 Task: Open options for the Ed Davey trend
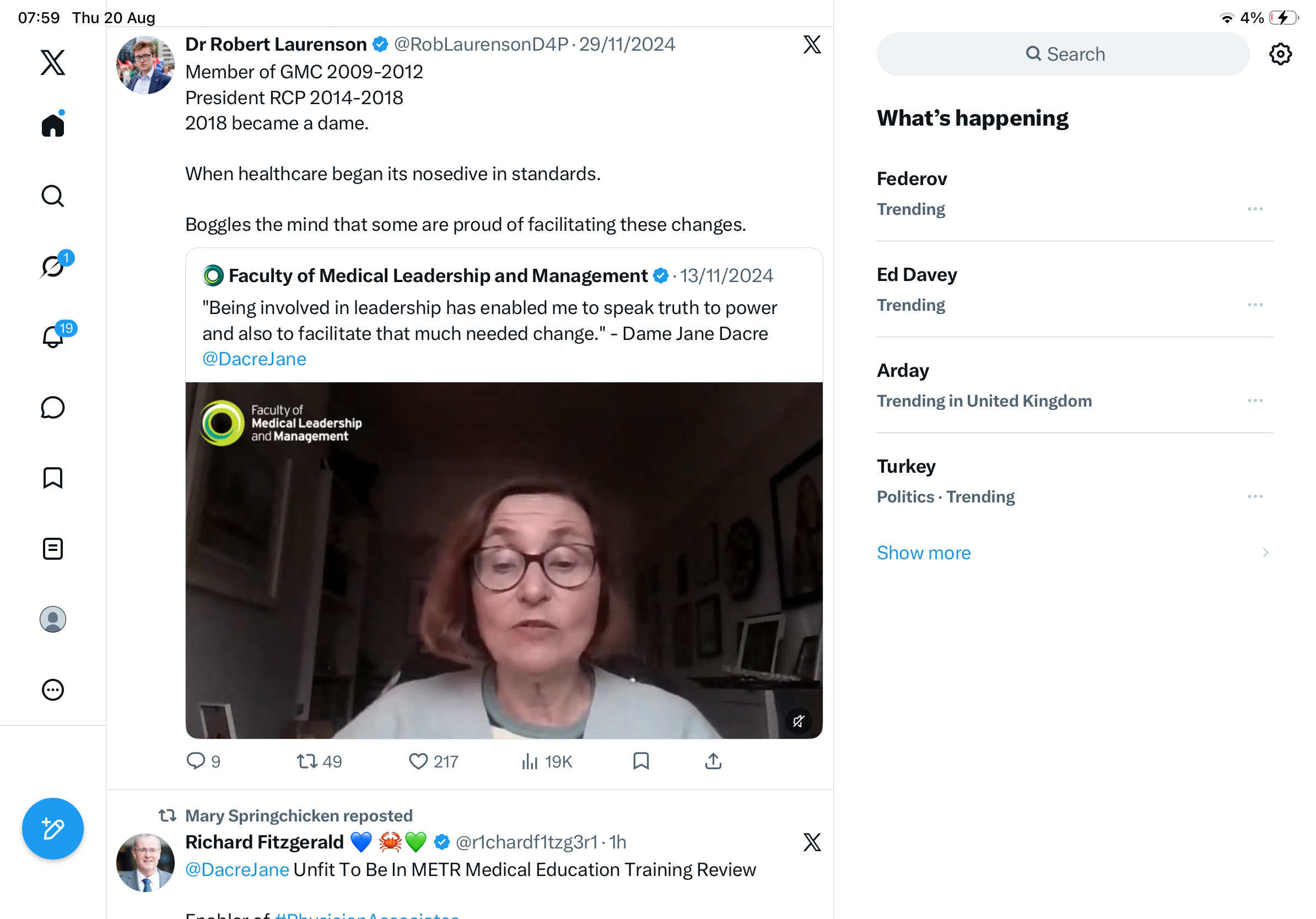coord(1255,305)
